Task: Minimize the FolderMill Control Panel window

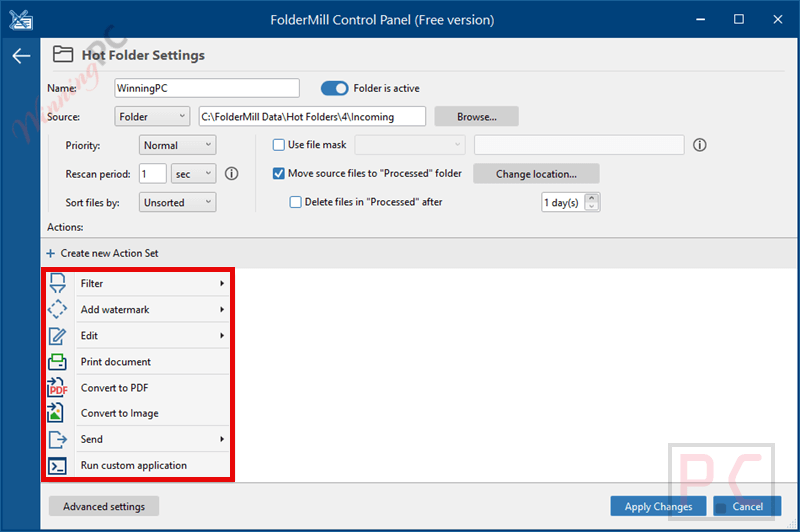Action: click(701, 19)
